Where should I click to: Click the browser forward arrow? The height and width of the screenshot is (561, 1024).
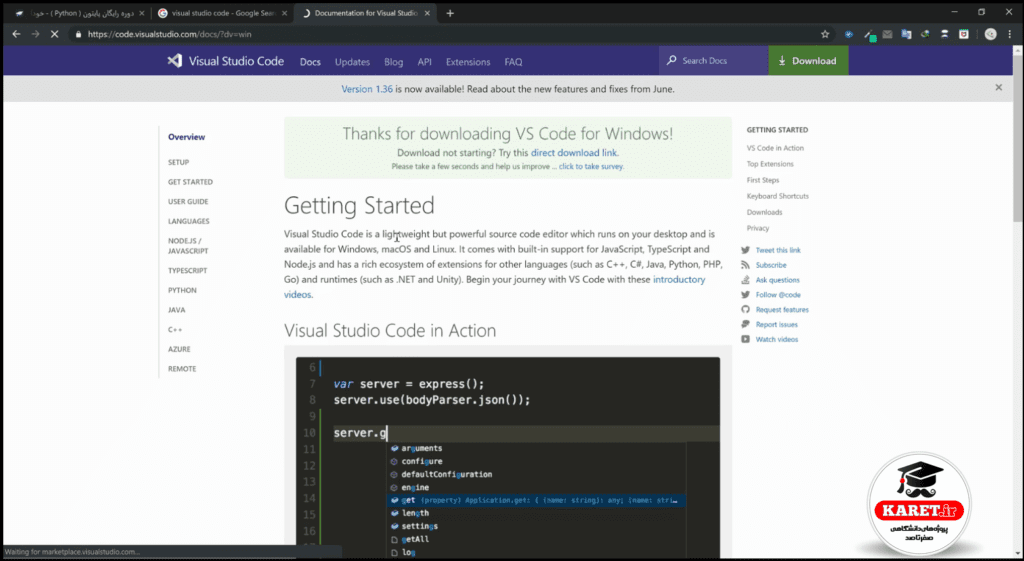click(x=36, y=34)
